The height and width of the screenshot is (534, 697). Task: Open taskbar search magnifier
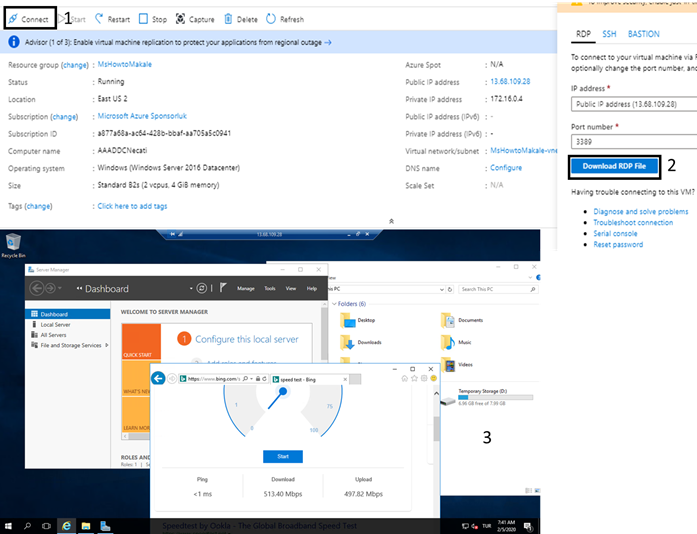28,526
